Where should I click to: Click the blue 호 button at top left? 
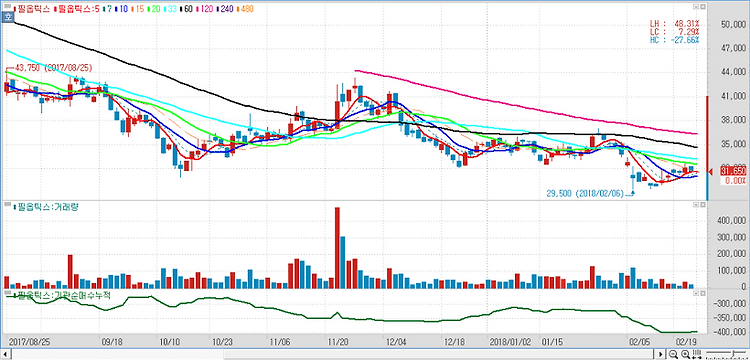pyautogui.click(x=8, y=17)
